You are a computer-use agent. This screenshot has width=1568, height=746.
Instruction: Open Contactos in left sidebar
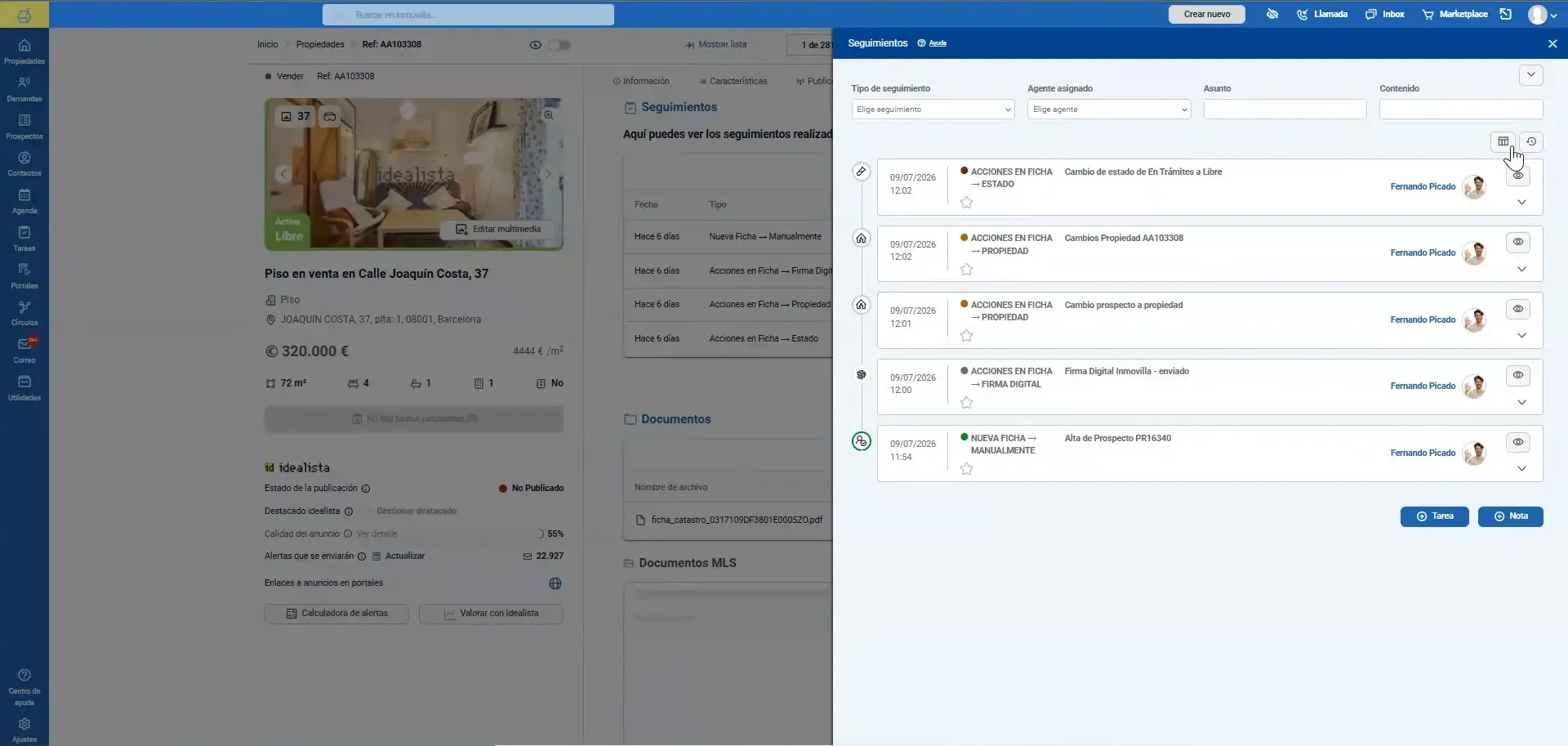pos(24,163)
